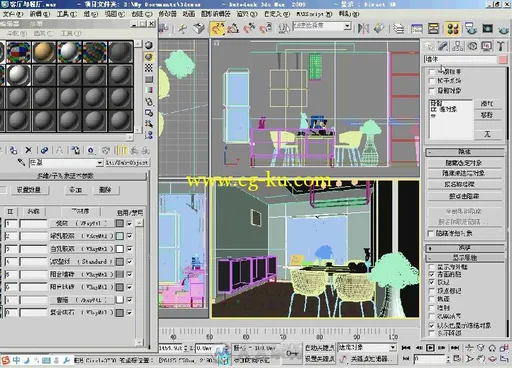Viewport: 512px width, 368px height.
Task: Toggle the first checkbox under Display Properties
Action: 432,267
